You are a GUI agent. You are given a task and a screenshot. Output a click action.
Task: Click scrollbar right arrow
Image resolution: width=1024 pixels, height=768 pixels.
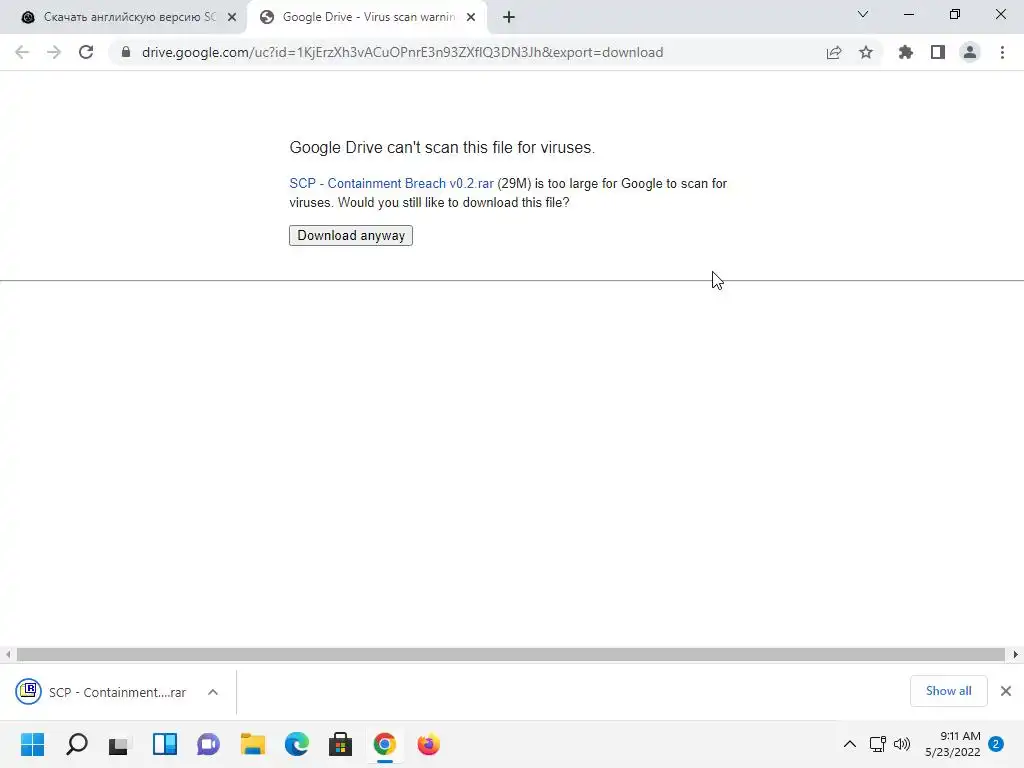click(x=1016, y=654)
